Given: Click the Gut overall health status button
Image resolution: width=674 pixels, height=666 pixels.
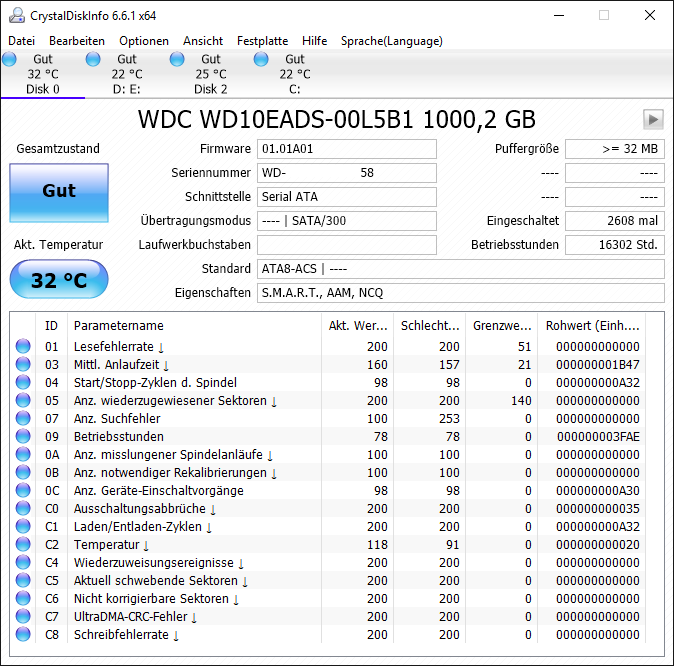Looking at the screenshot, I should (59, 193).
